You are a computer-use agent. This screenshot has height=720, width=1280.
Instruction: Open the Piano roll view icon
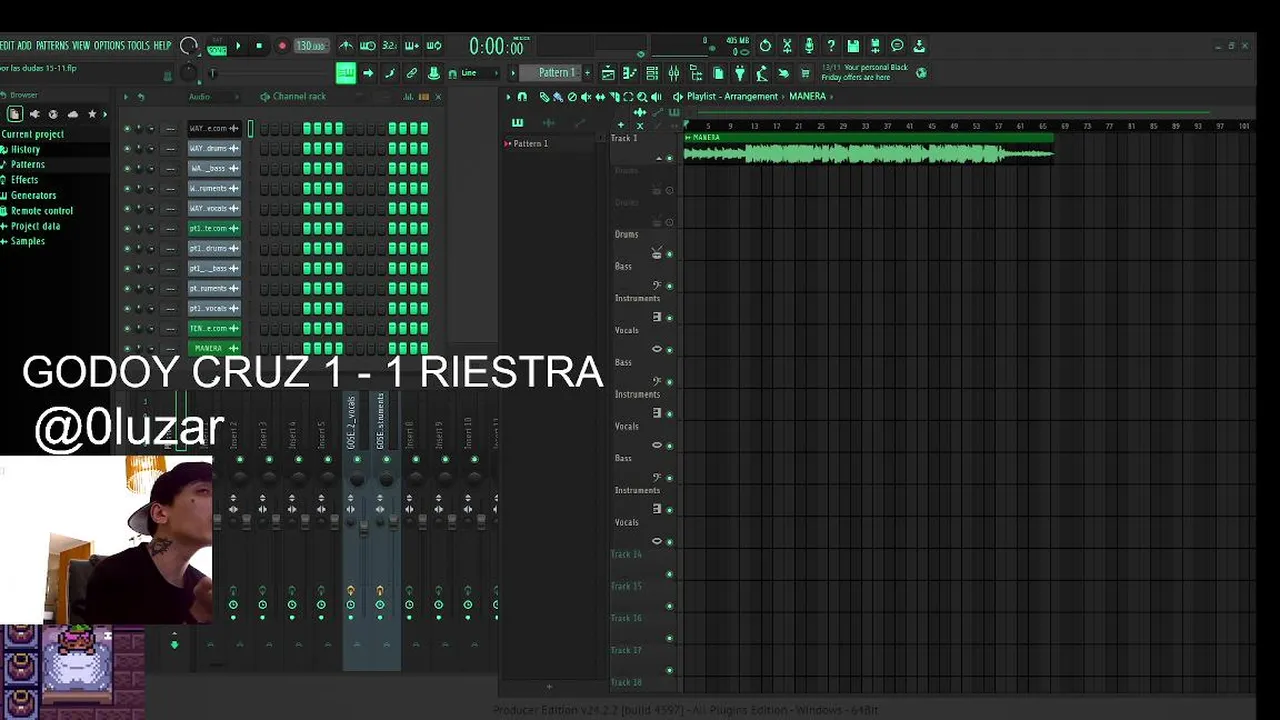(630, 73)
